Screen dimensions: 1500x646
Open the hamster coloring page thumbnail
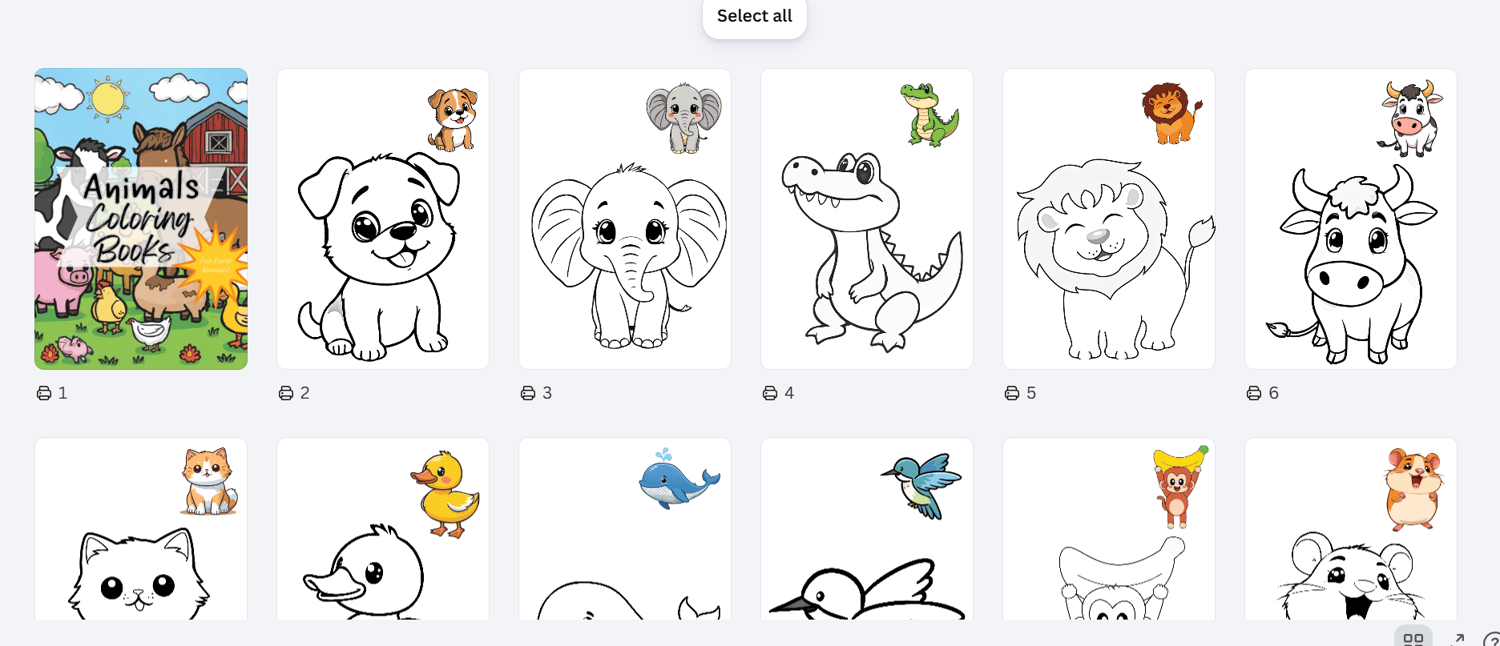[x=1351, y=528]
